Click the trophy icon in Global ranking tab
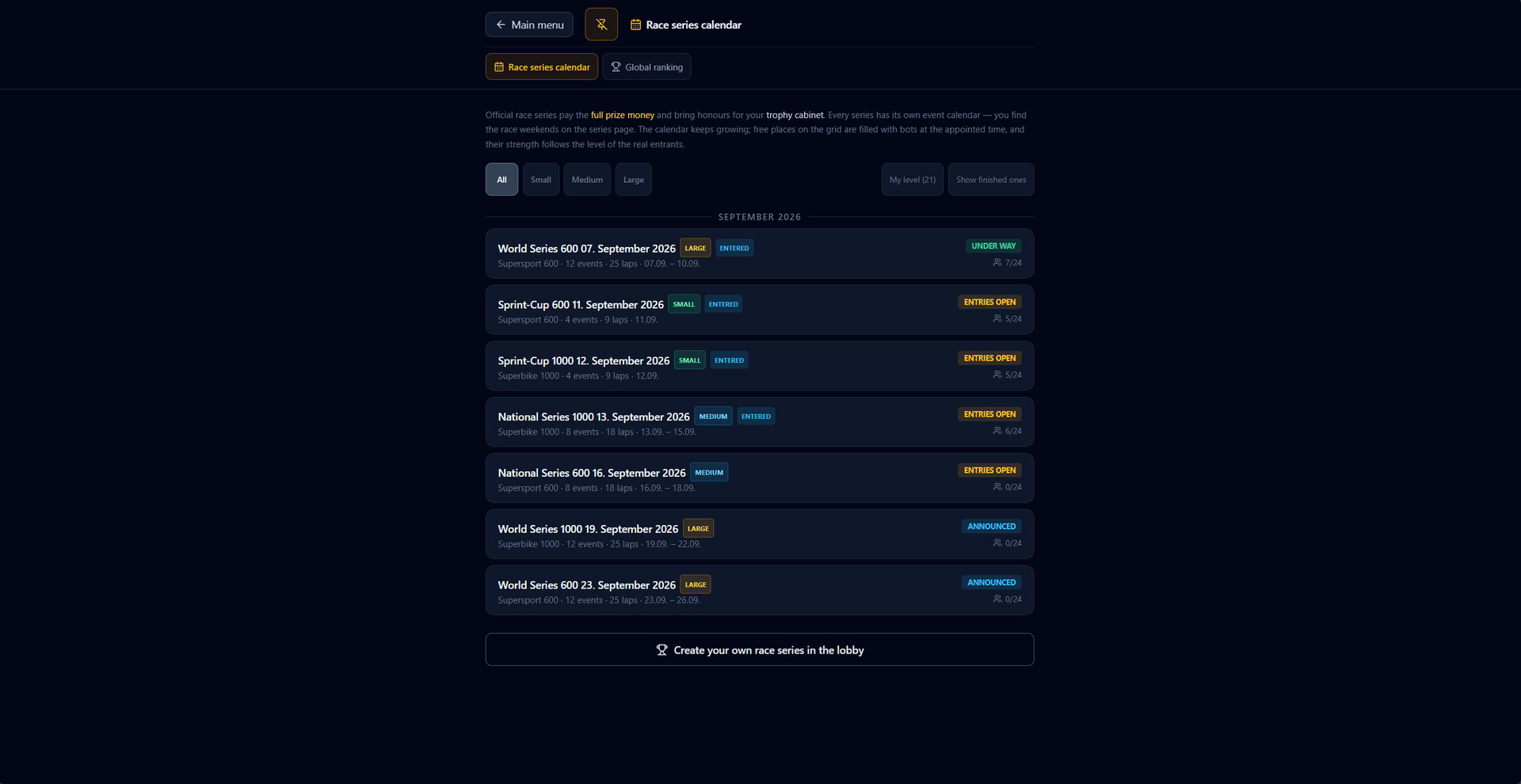 click(x=616, y=67)
